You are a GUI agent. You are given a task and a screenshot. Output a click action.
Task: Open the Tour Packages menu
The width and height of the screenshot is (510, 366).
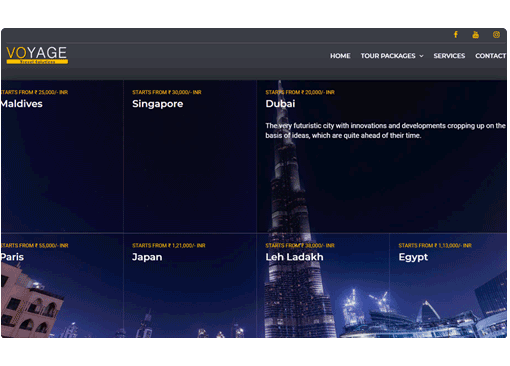(388, 56)
